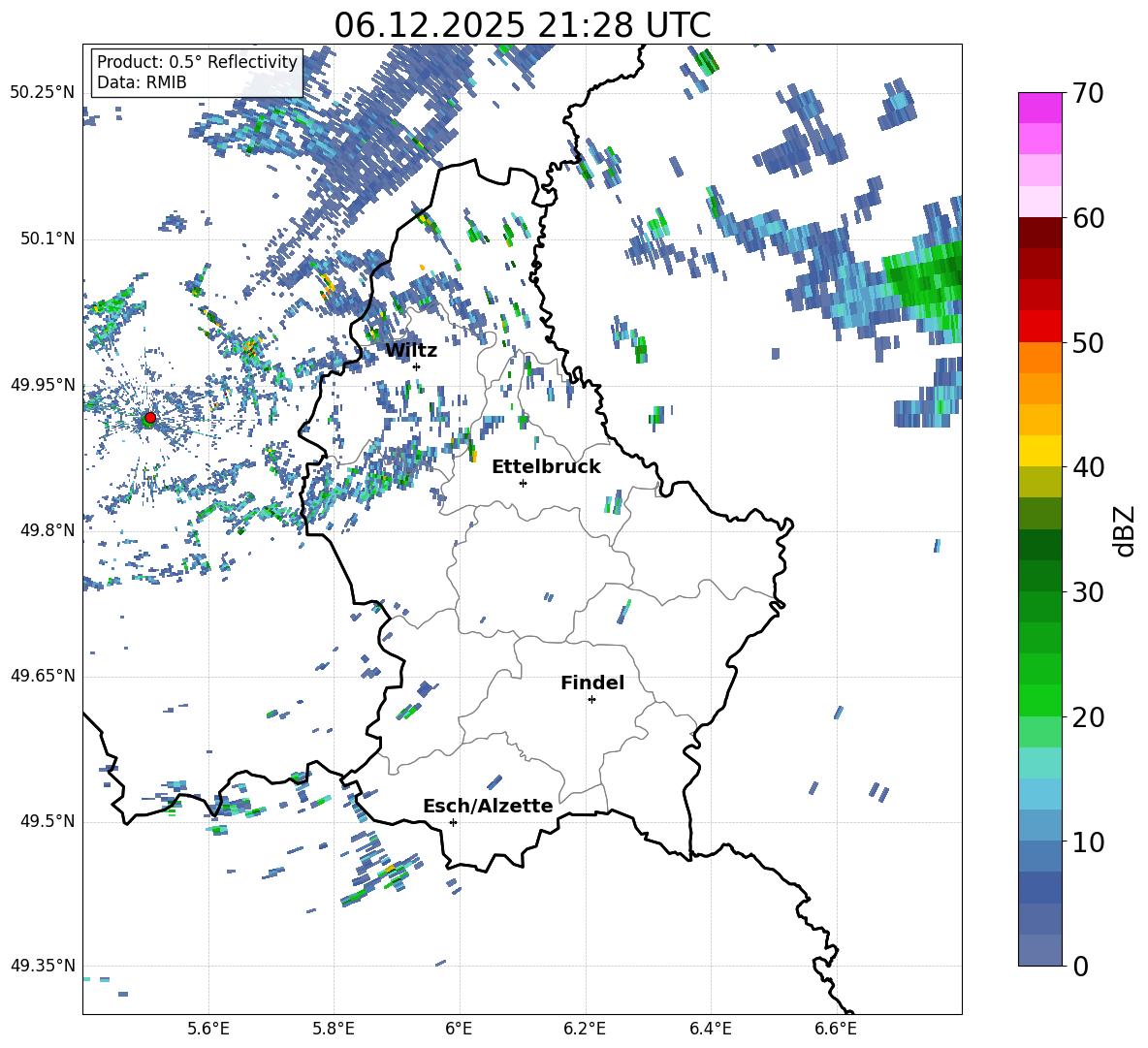Click the latitude label 49.35°N
The height and width of the screenshot is (1048, 1148).
[43, 966]
